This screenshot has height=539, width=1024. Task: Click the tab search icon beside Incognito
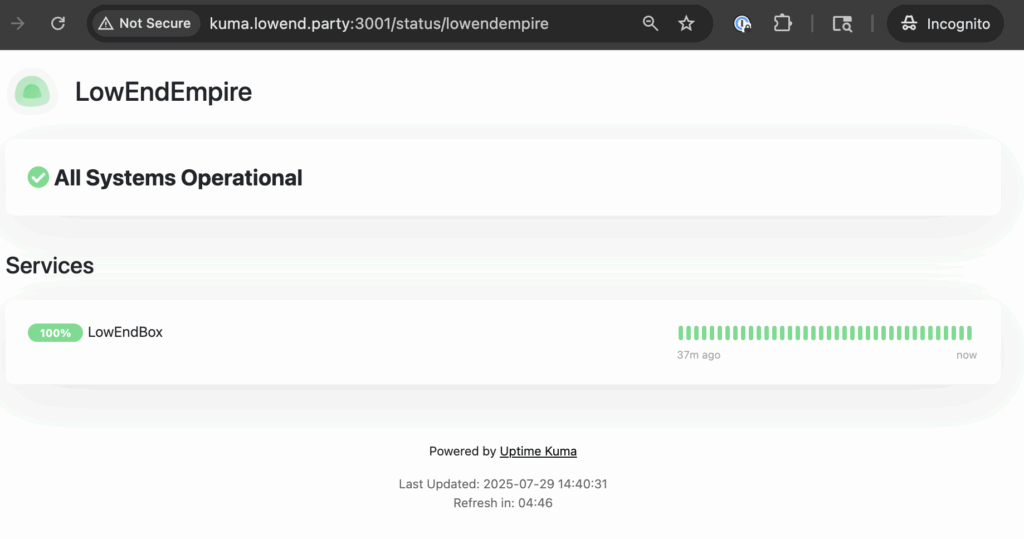coord(842,23)
